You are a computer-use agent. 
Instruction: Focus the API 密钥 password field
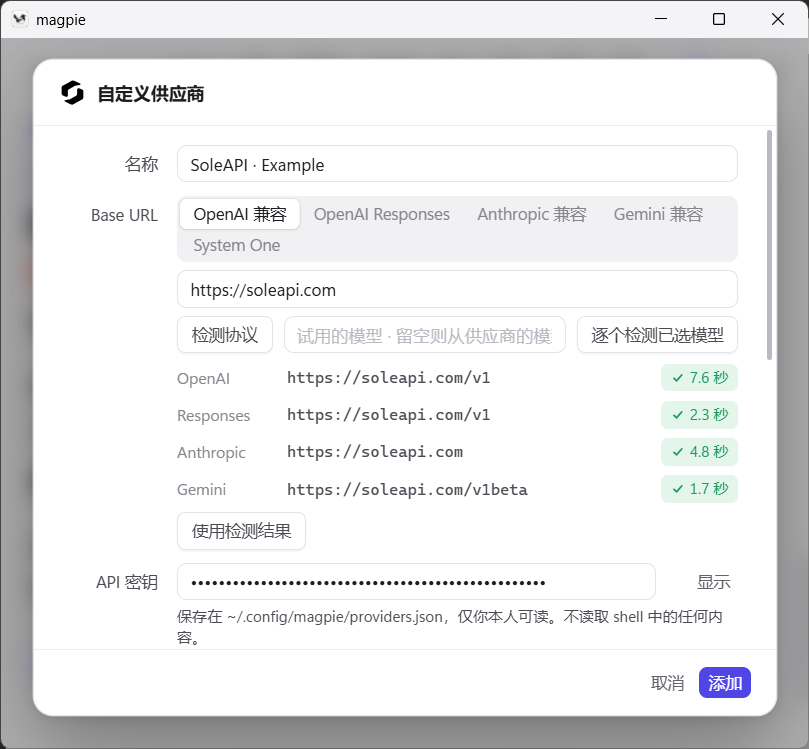point(416,582)
